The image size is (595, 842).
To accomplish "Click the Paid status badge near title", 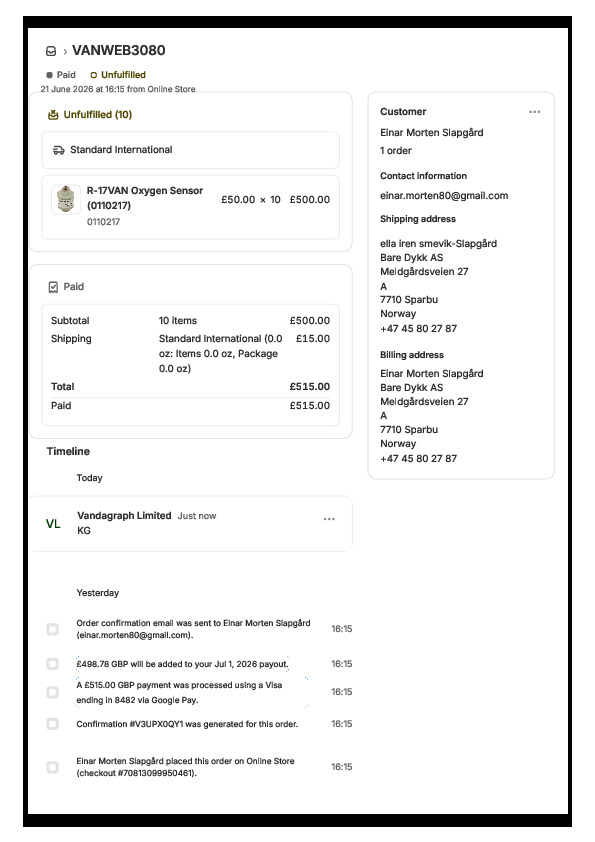I will (x=61, y=75).
